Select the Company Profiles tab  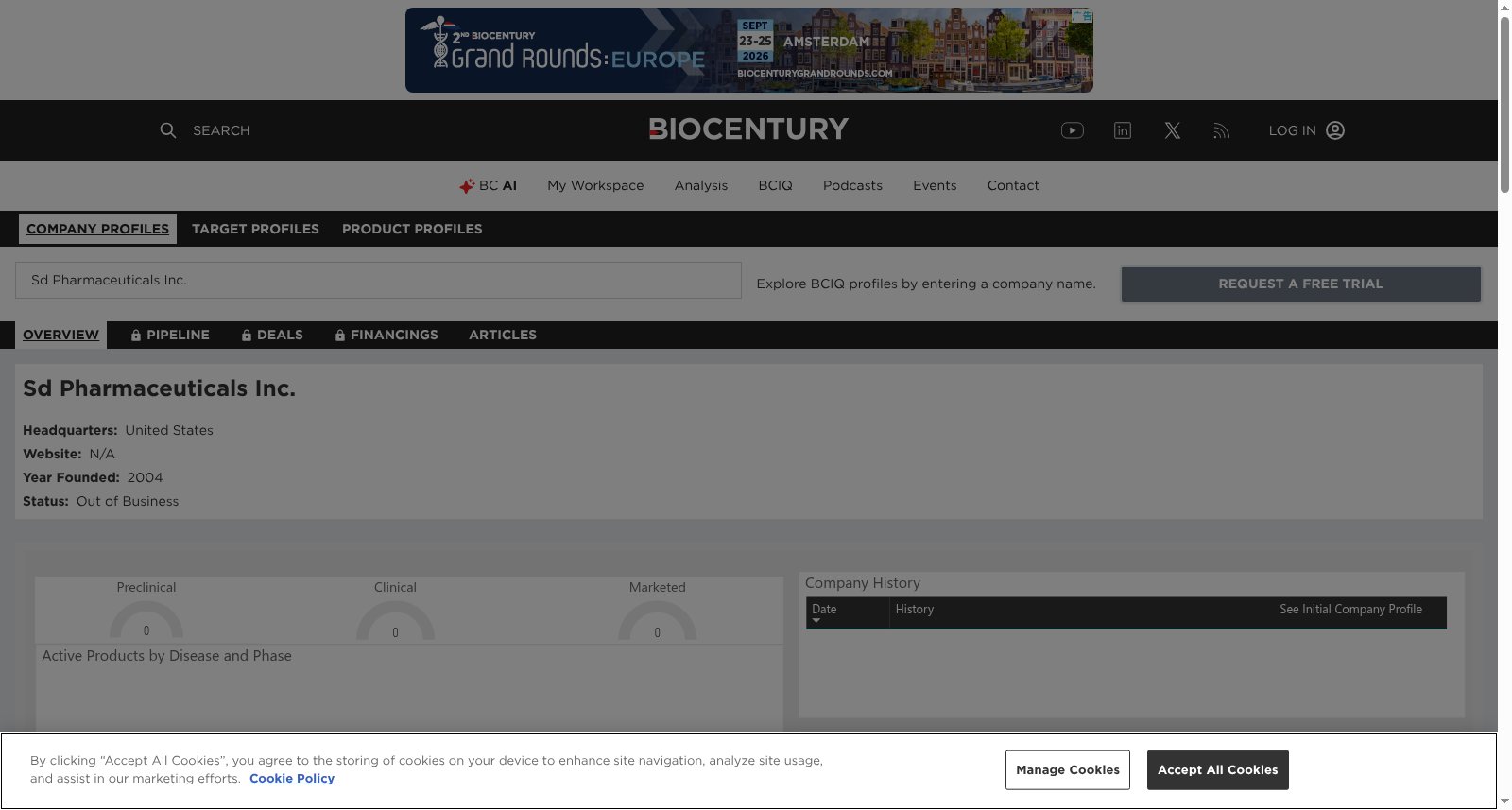(98, 229)
